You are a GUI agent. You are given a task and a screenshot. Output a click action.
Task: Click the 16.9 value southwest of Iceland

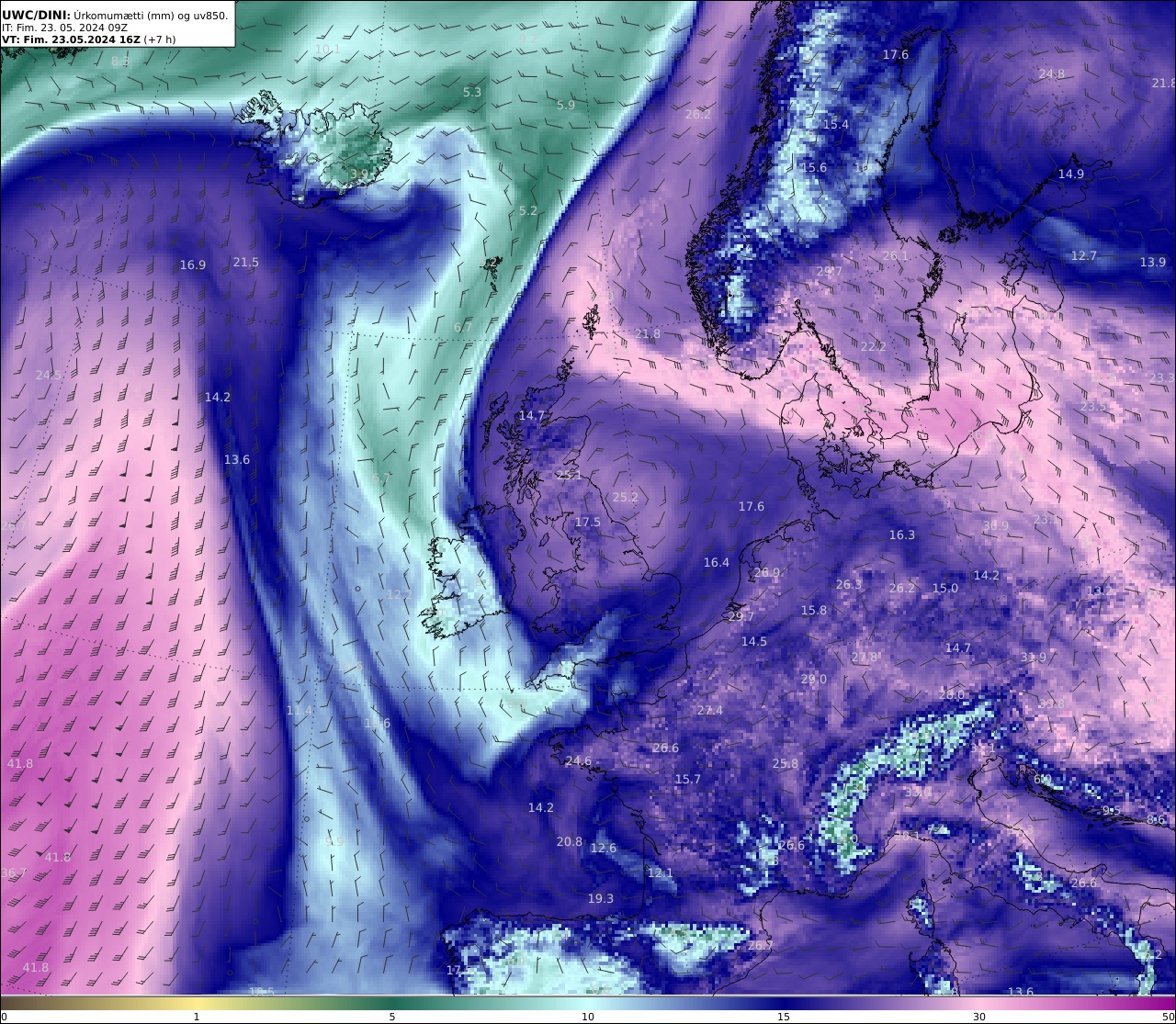click(x=192, y=264)
